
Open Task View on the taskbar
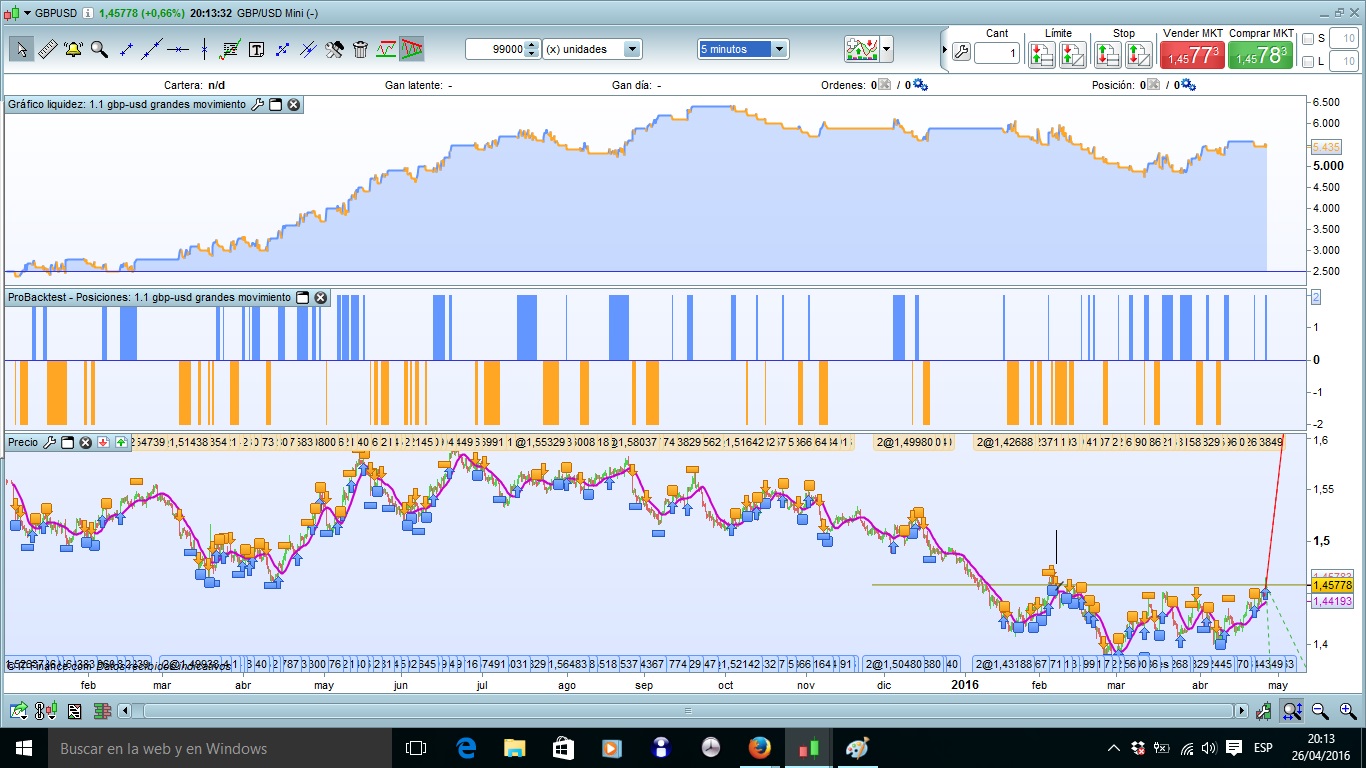(416, 748)
